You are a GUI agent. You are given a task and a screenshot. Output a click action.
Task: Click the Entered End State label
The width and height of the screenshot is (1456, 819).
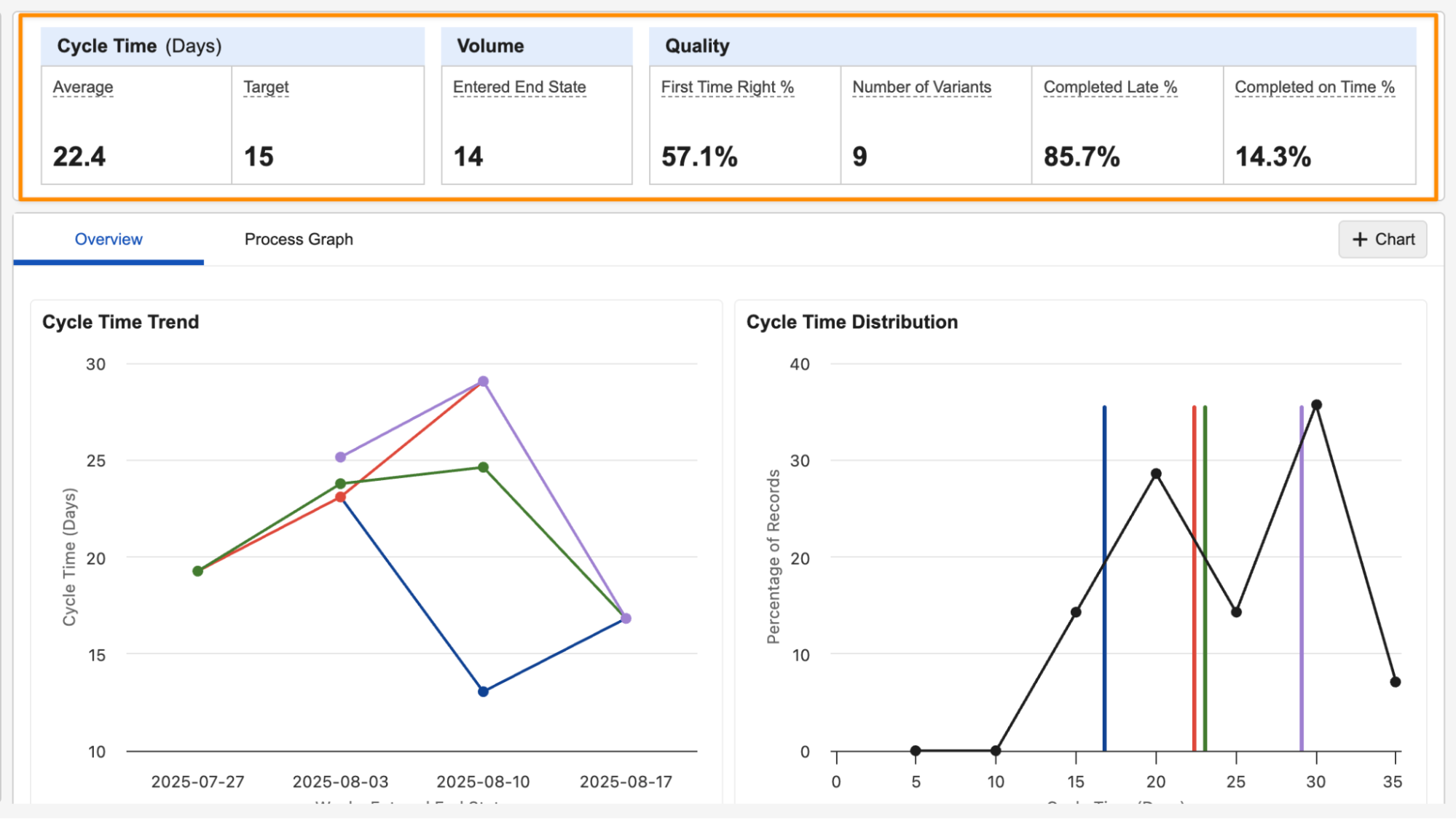pyautogui.click(x=519, y=87)
